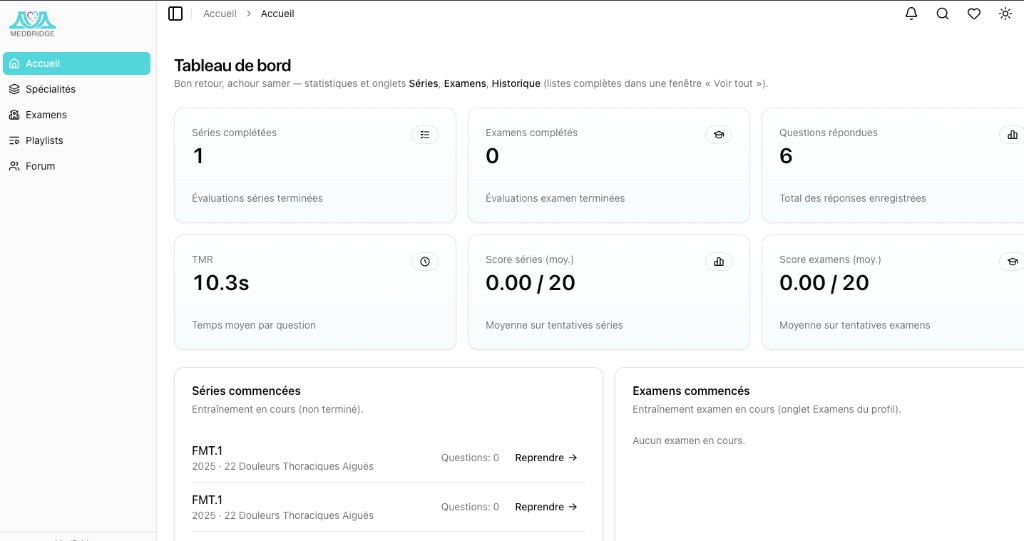Viewport: 1024px width, 541px height.
Task: Click chart icon on Score séries card
Action: pyautogui.click(x=718, y=261)
